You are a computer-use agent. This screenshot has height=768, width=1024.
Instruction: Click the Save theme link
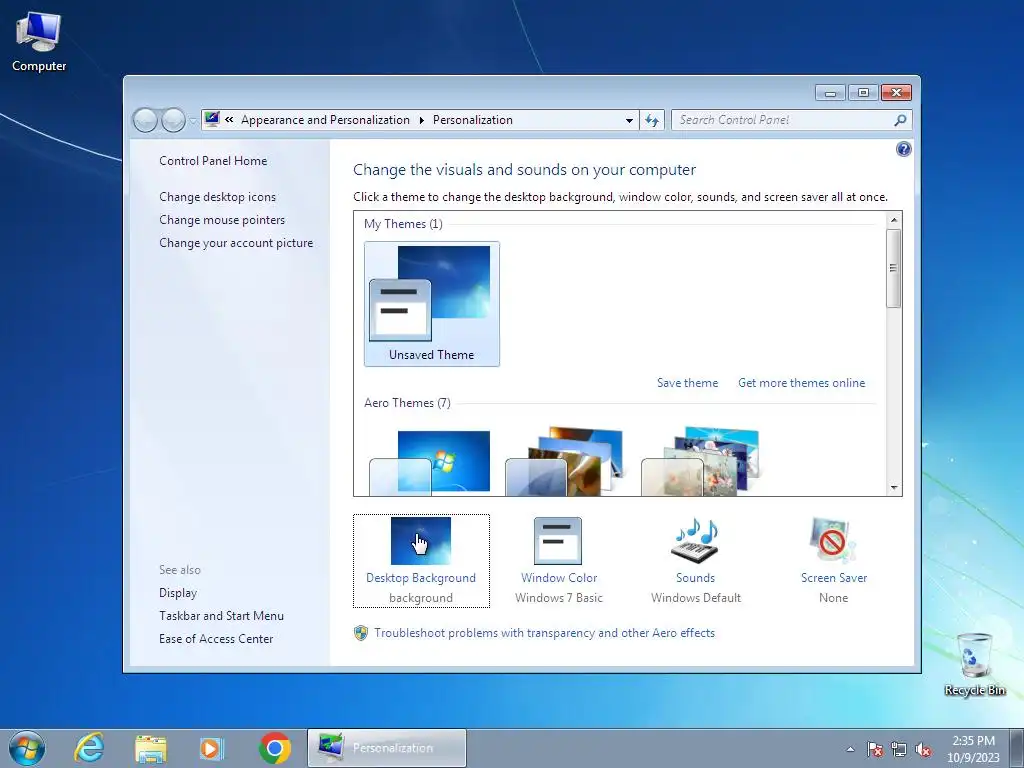[687, 383]
